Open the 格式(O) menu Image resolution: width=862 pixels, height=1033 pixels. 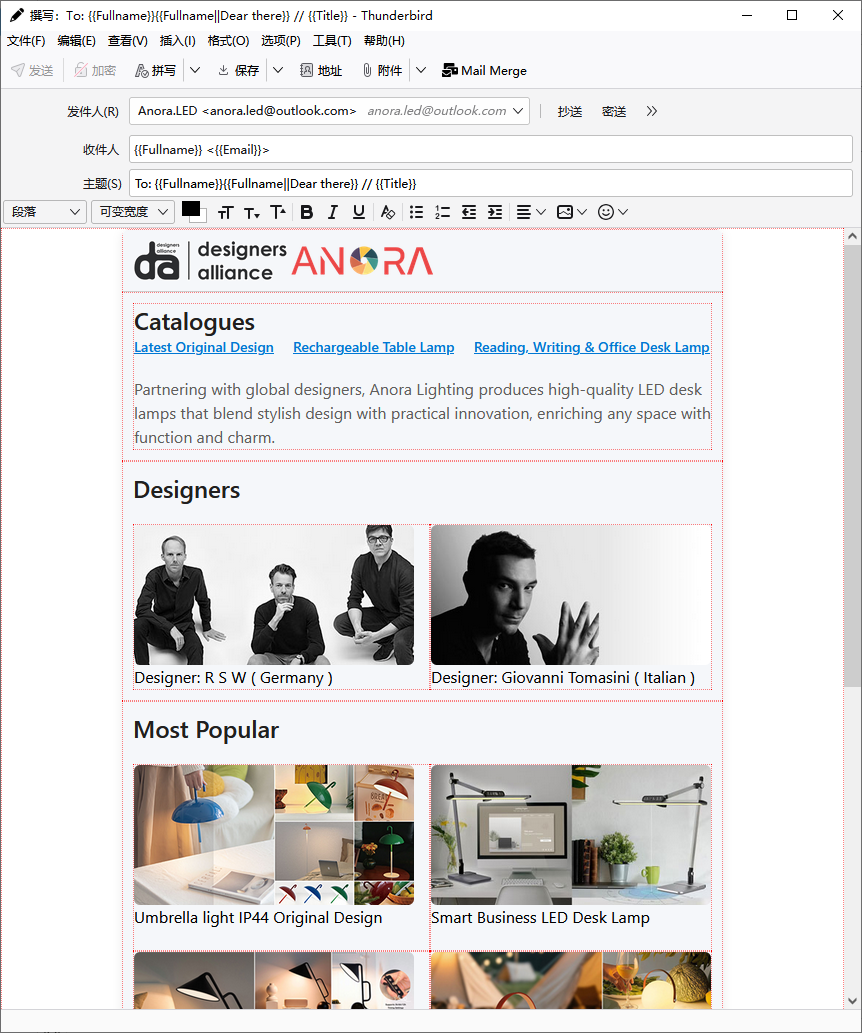click(x=229, y=41)
